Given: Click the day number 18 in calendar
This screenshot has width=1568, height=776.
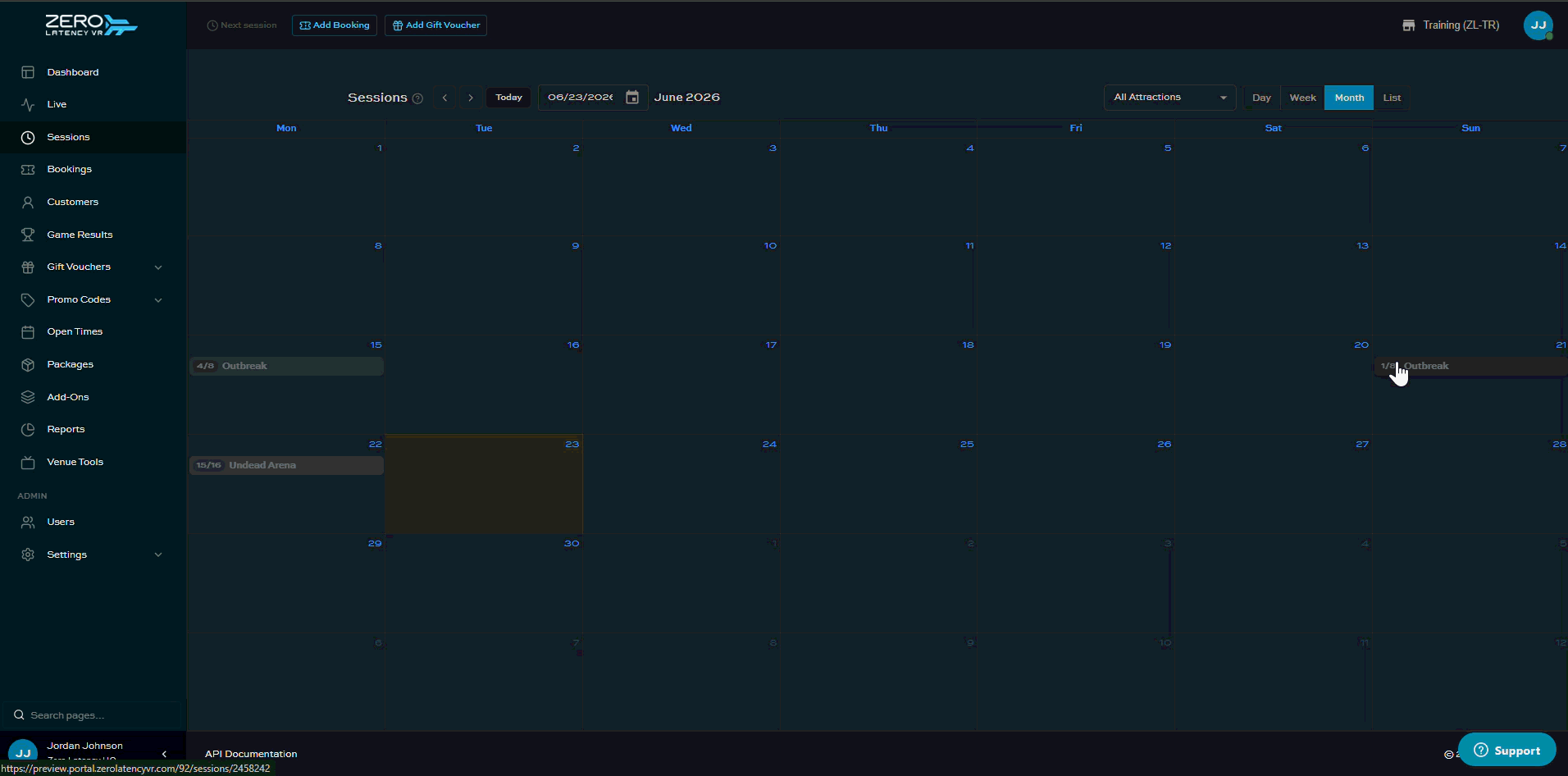Looking at the screenshot, I should coord(968,345).
